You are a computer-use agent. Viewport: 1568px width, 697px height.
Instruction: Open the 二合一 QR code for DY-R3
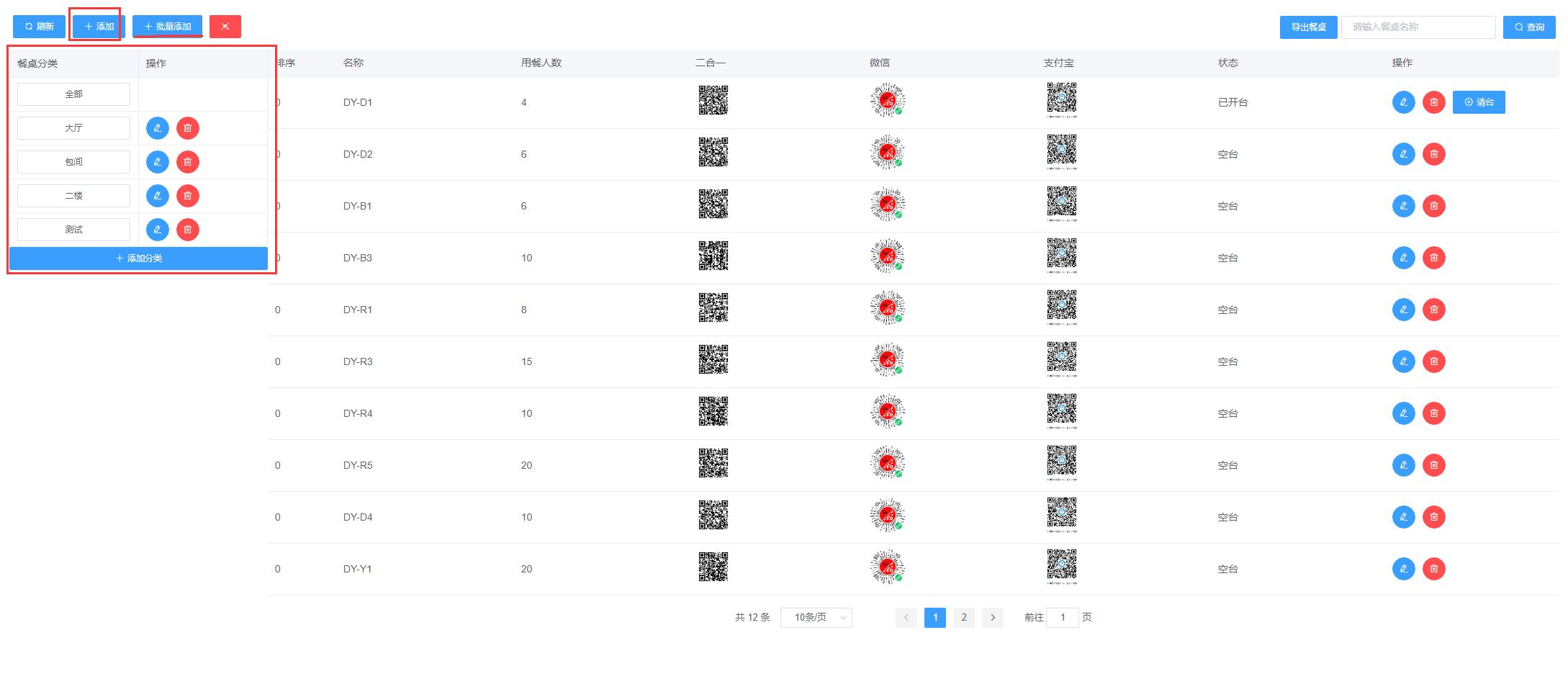coord(713,359)
